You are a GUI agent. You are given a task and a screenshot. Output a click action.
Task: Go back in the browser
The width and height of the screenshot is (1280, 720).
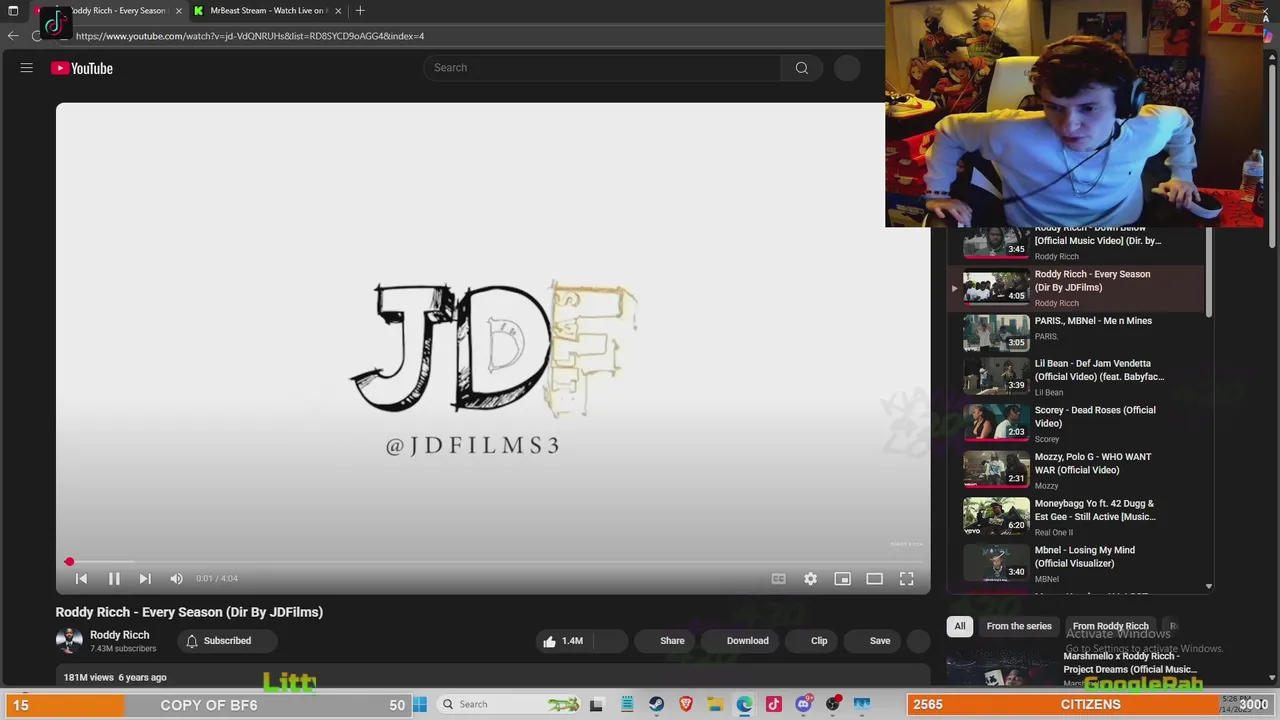click(x=13, y=36)
